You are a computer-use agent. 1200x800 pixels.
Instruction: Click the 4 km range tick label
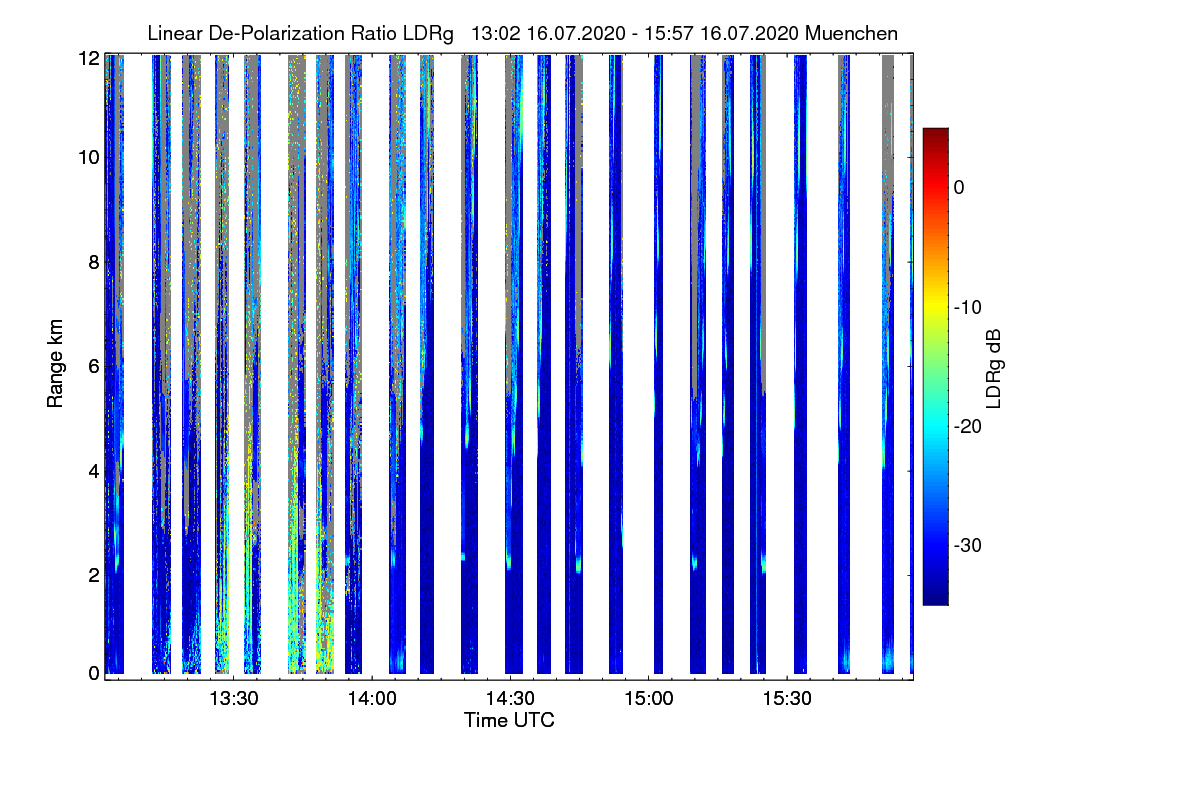click(x=94, y=470)
